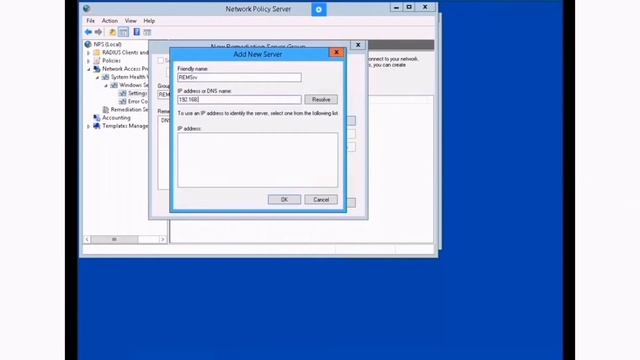Click inside the IP address list box
The height and width of the screenshot is (360, 640).
[258, 160]
